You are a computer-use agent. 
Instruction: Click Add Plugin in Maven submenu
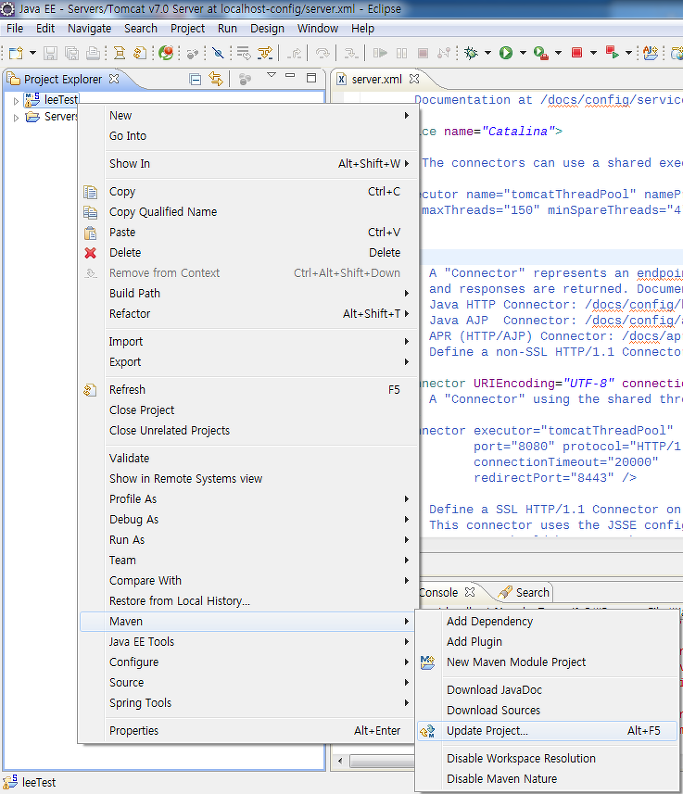click(x=547, y=642)
